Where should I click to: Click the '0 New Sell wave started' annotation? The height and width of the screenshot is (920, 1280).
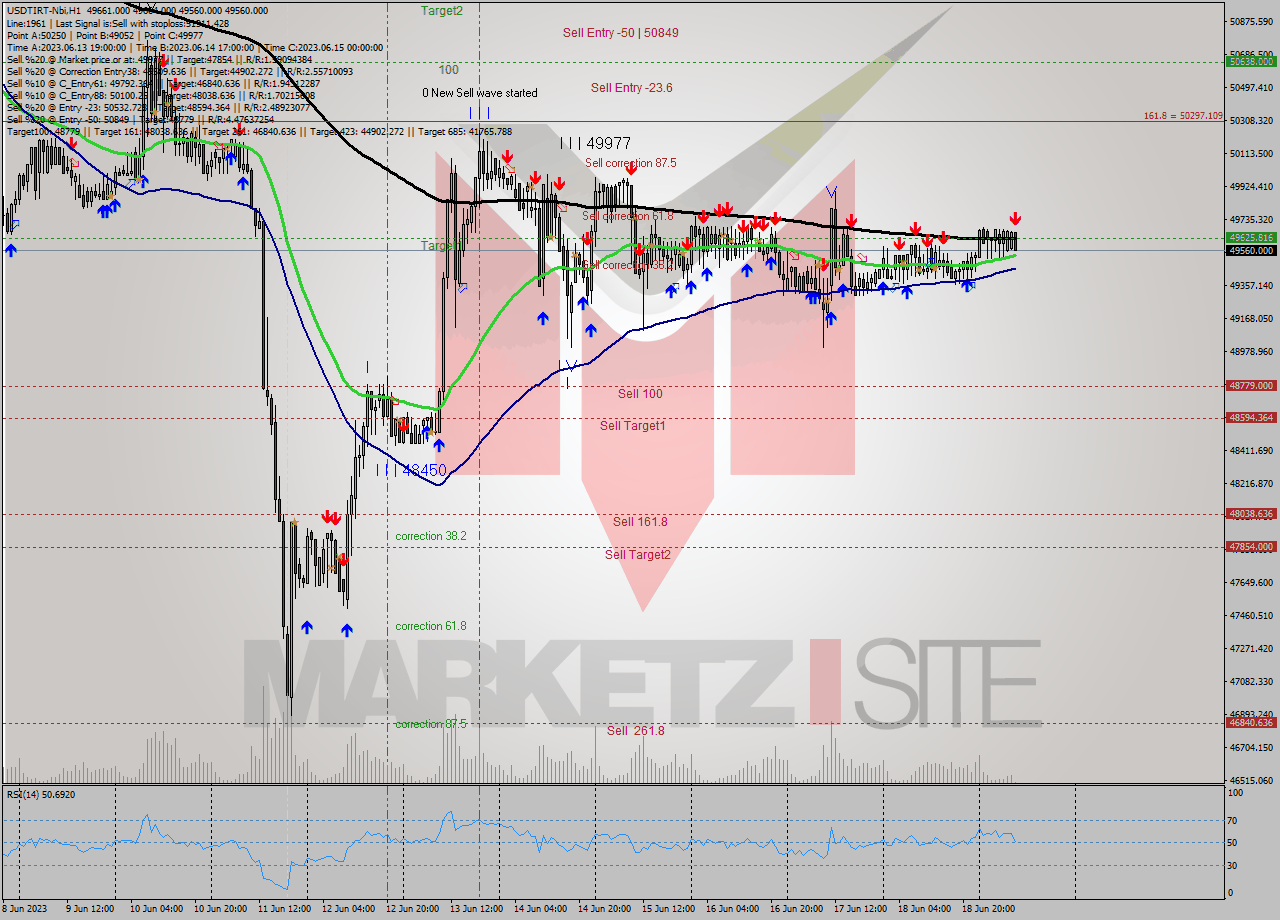click(479, 93)
